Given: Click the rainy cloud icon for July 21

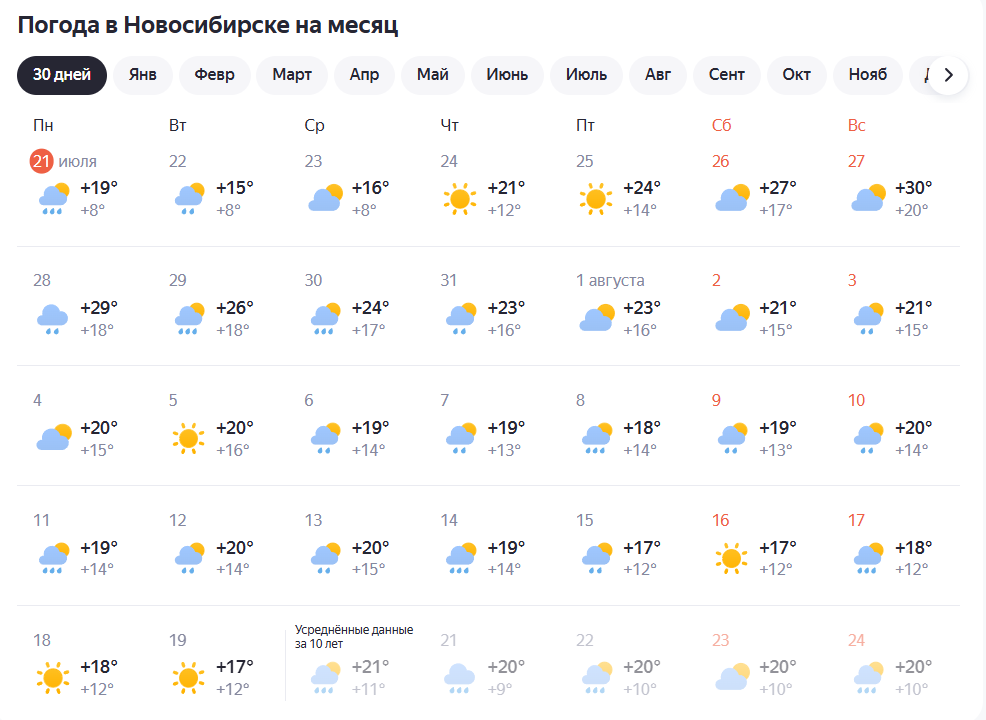Looking at the screenshot, I should [53, 199].
